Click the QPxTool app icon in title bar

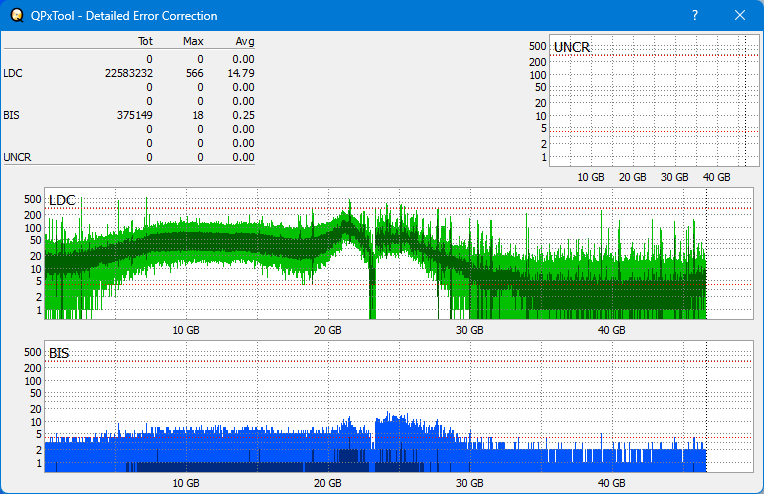click(15, 16)
